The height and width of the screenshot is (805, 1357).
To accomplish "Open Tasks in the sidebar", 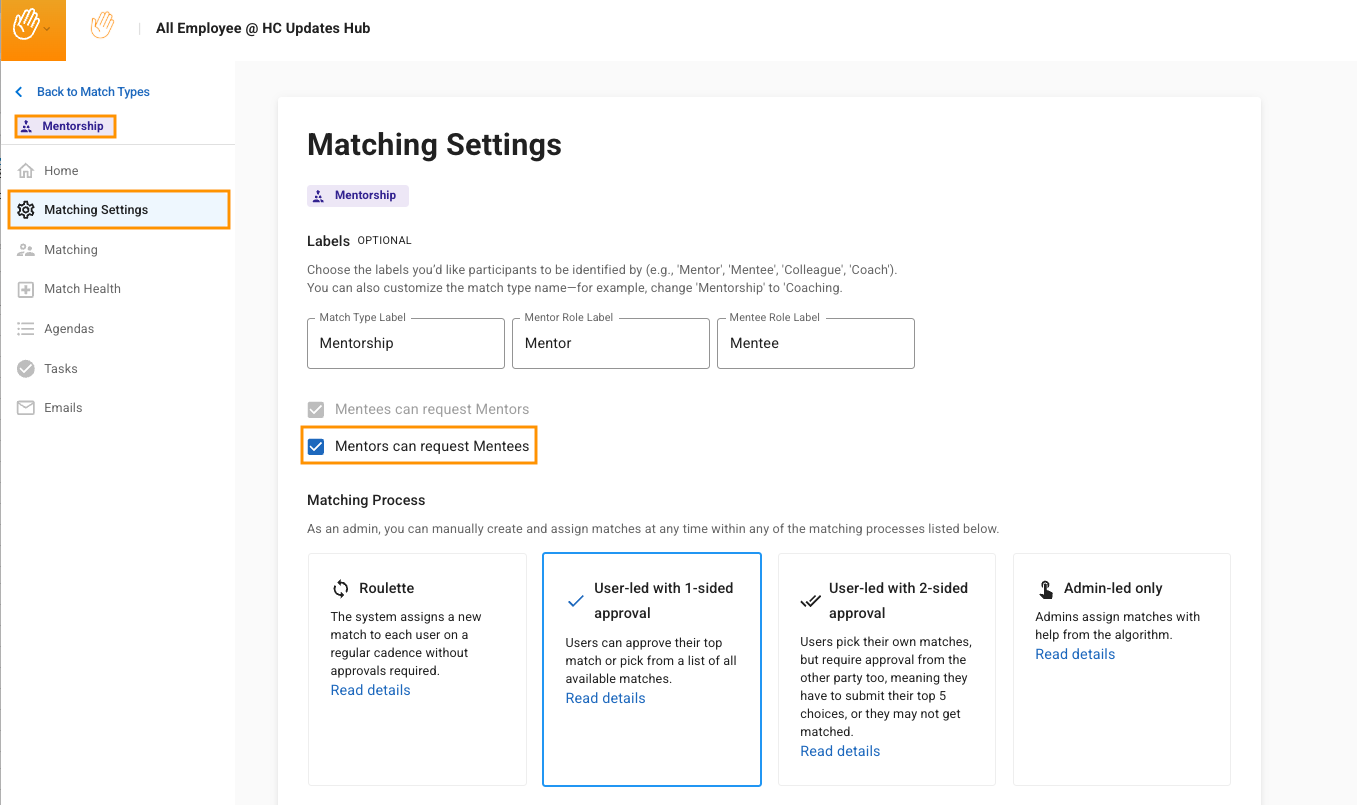I will (x=60, y=369).
